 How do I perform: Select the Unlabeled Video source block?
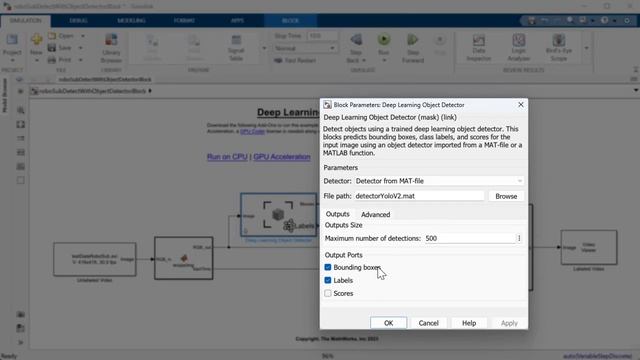(x=95, y=259)
